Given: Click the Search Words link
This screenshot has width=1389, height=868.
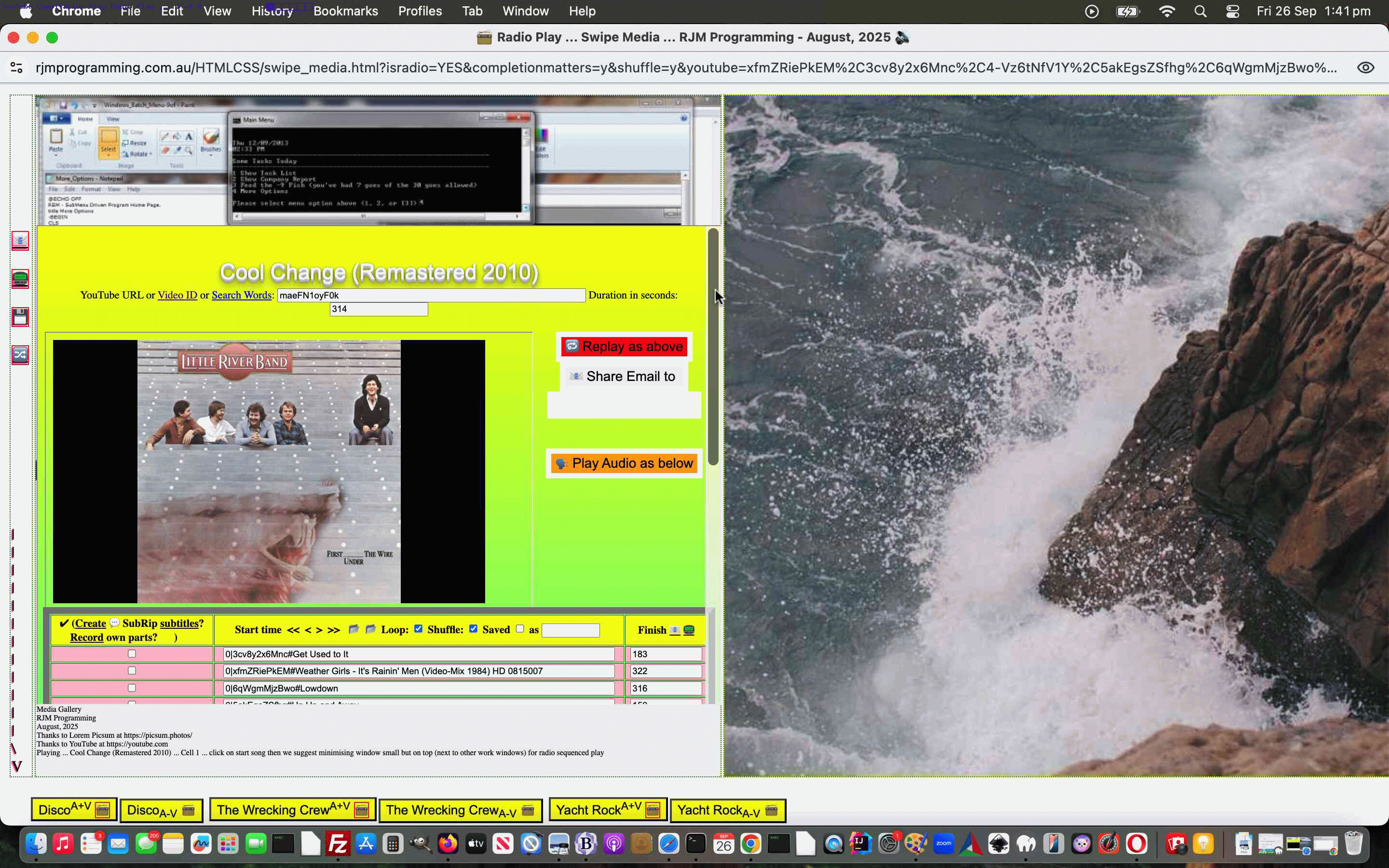Looking at the screenshot, I should pyautogui.click(x=242, y=295).
